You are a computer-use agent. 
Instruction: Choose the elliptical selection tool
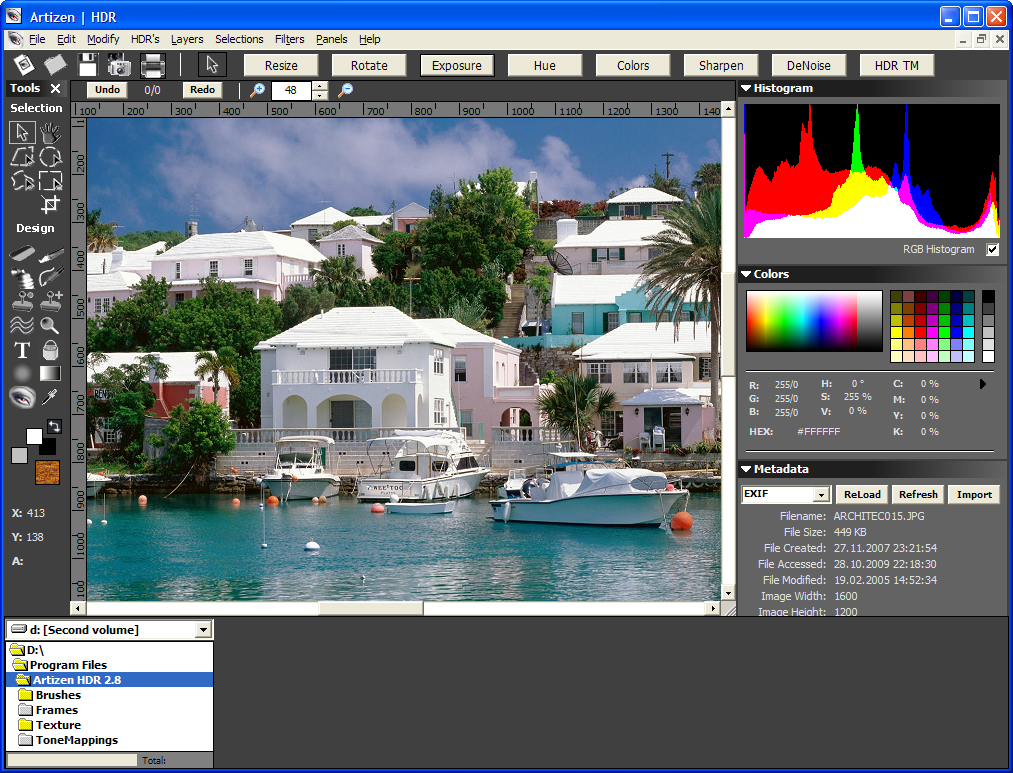tap(50, 157)
